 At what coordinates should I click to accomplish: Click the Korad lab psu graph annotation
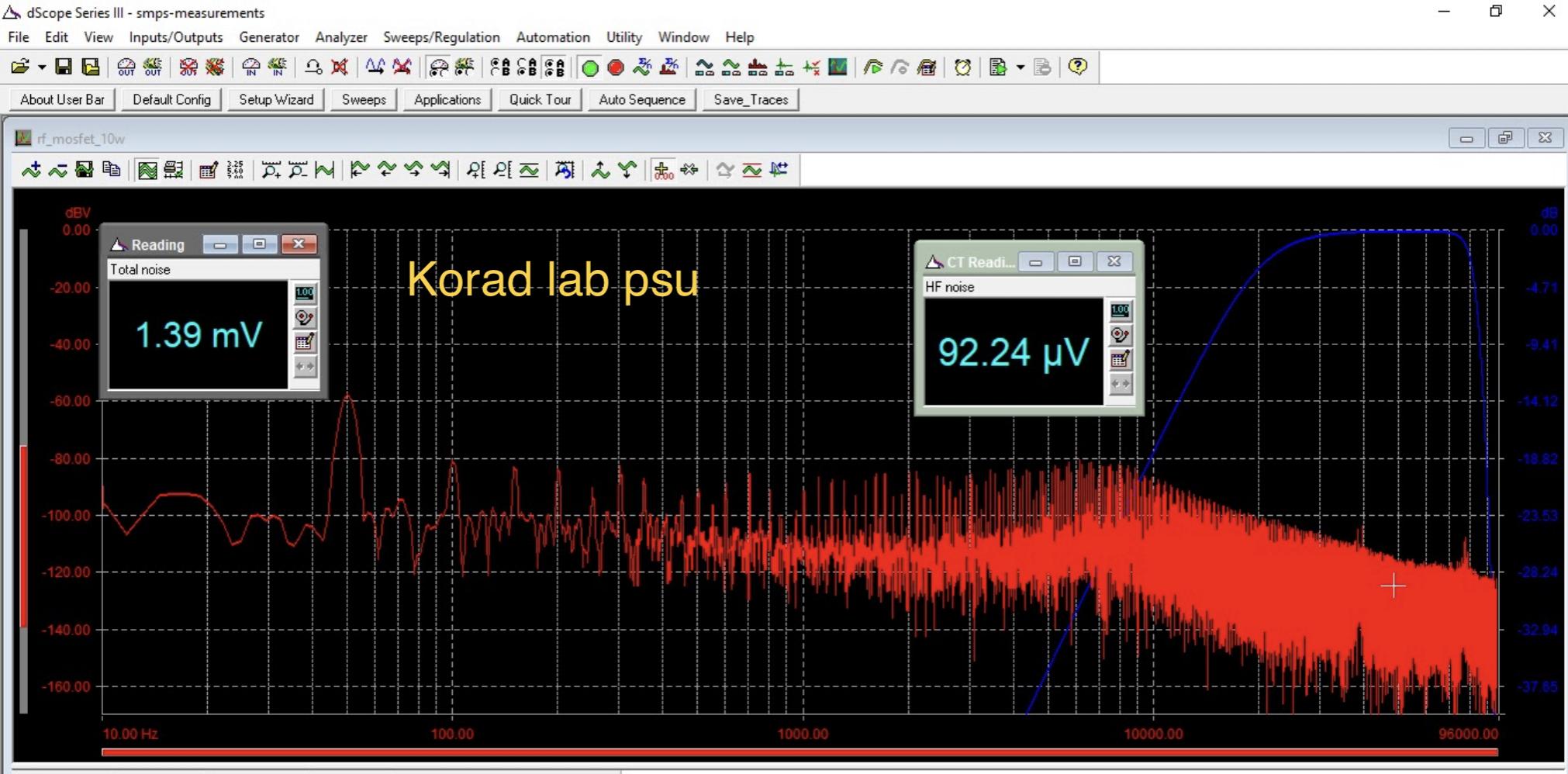click(553, 279)
